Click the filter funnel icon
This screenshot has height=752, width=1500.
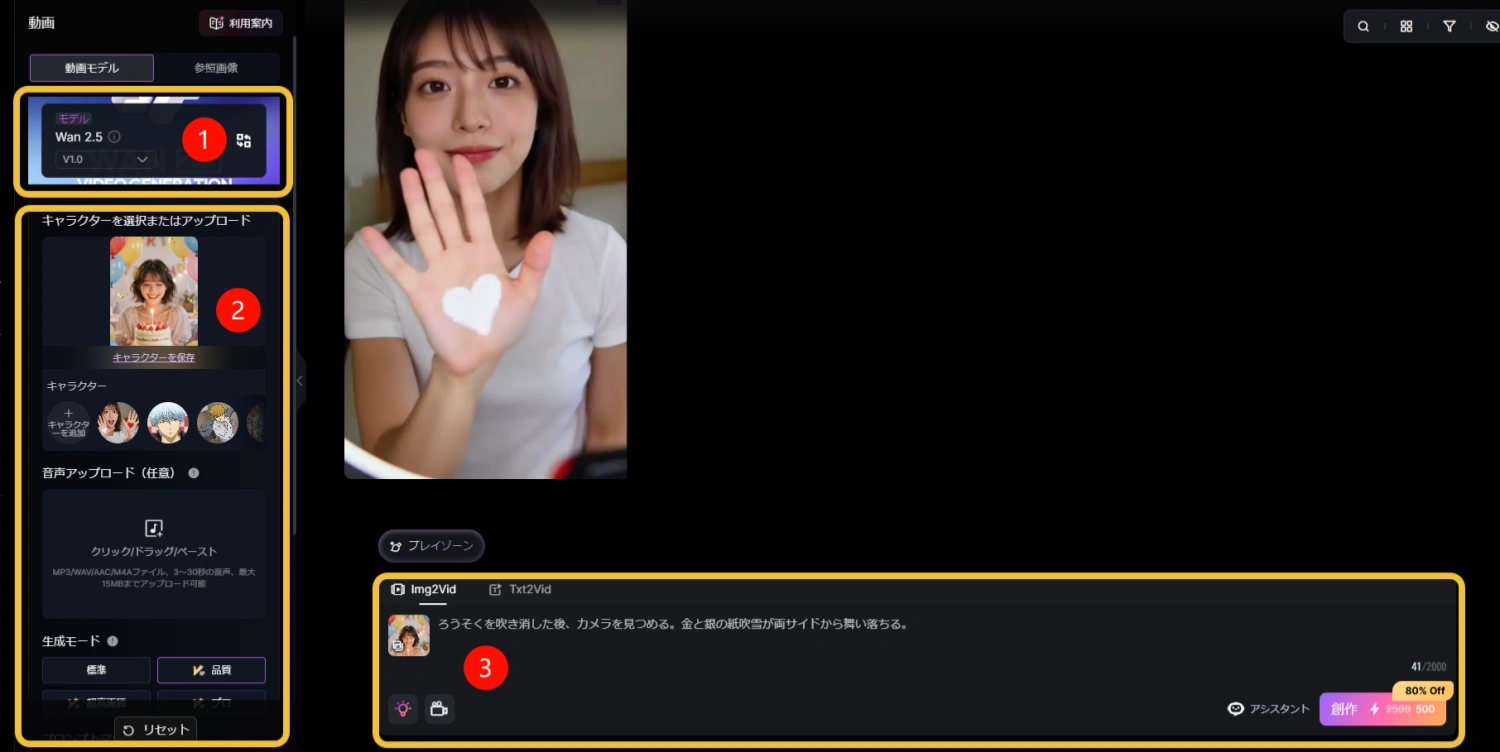[1449, 27]
